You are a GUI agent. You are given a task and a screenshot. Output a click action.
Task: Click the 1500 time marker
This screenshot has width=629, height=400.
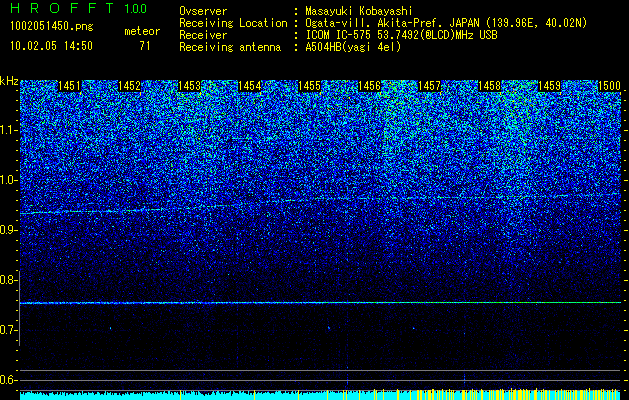pos(609,86)
